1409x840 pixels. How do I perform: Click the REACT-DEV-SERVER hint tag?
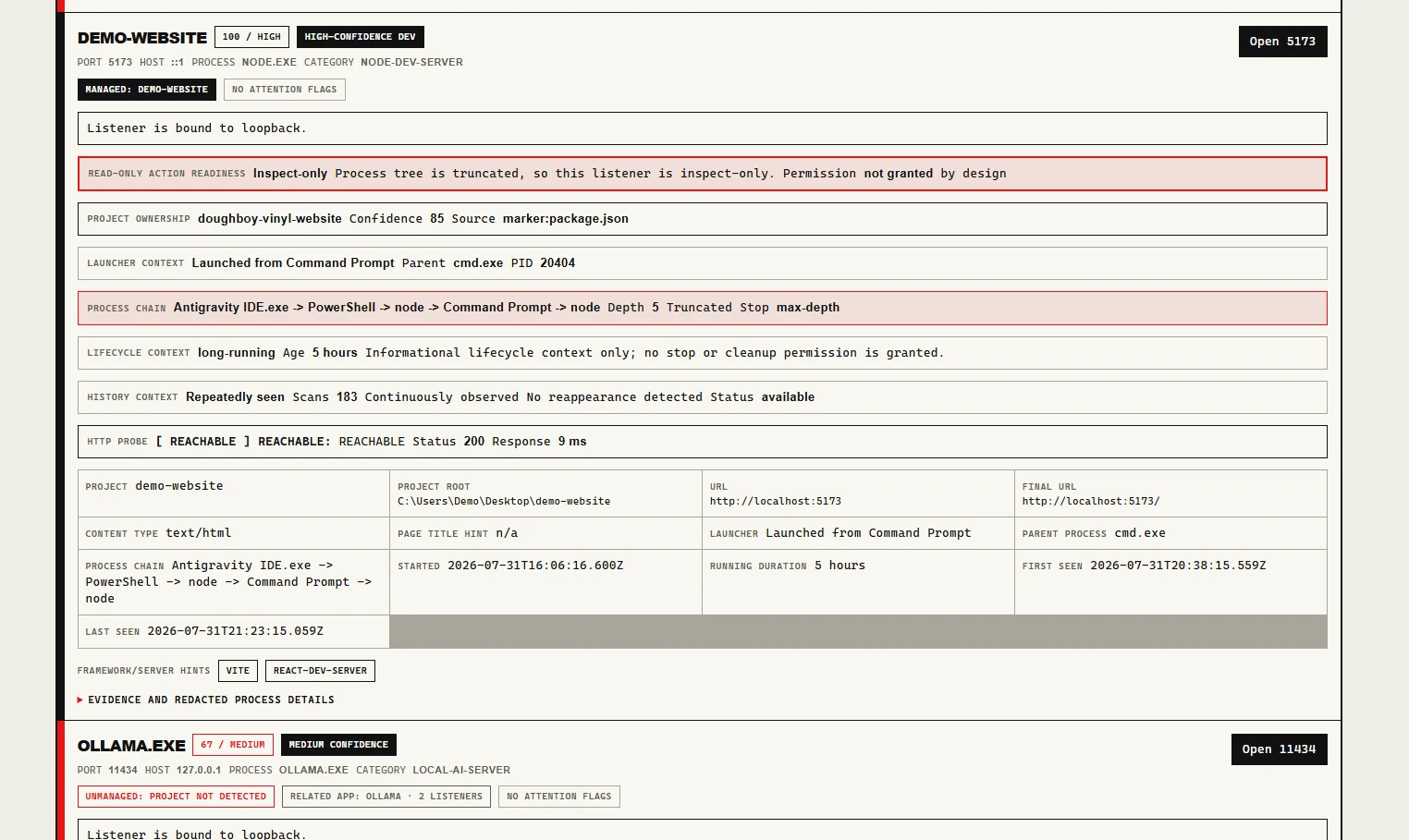point(320,671)
